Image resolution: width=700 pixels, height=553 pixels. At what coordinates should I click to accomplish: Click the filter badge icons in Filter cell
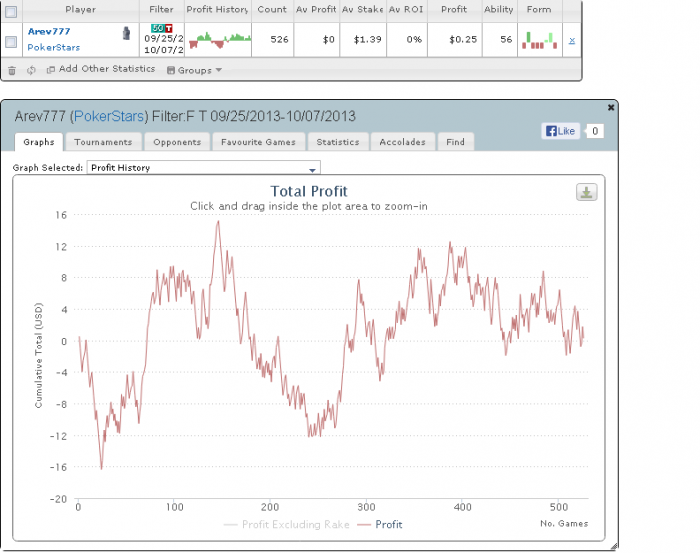(161, 28)
